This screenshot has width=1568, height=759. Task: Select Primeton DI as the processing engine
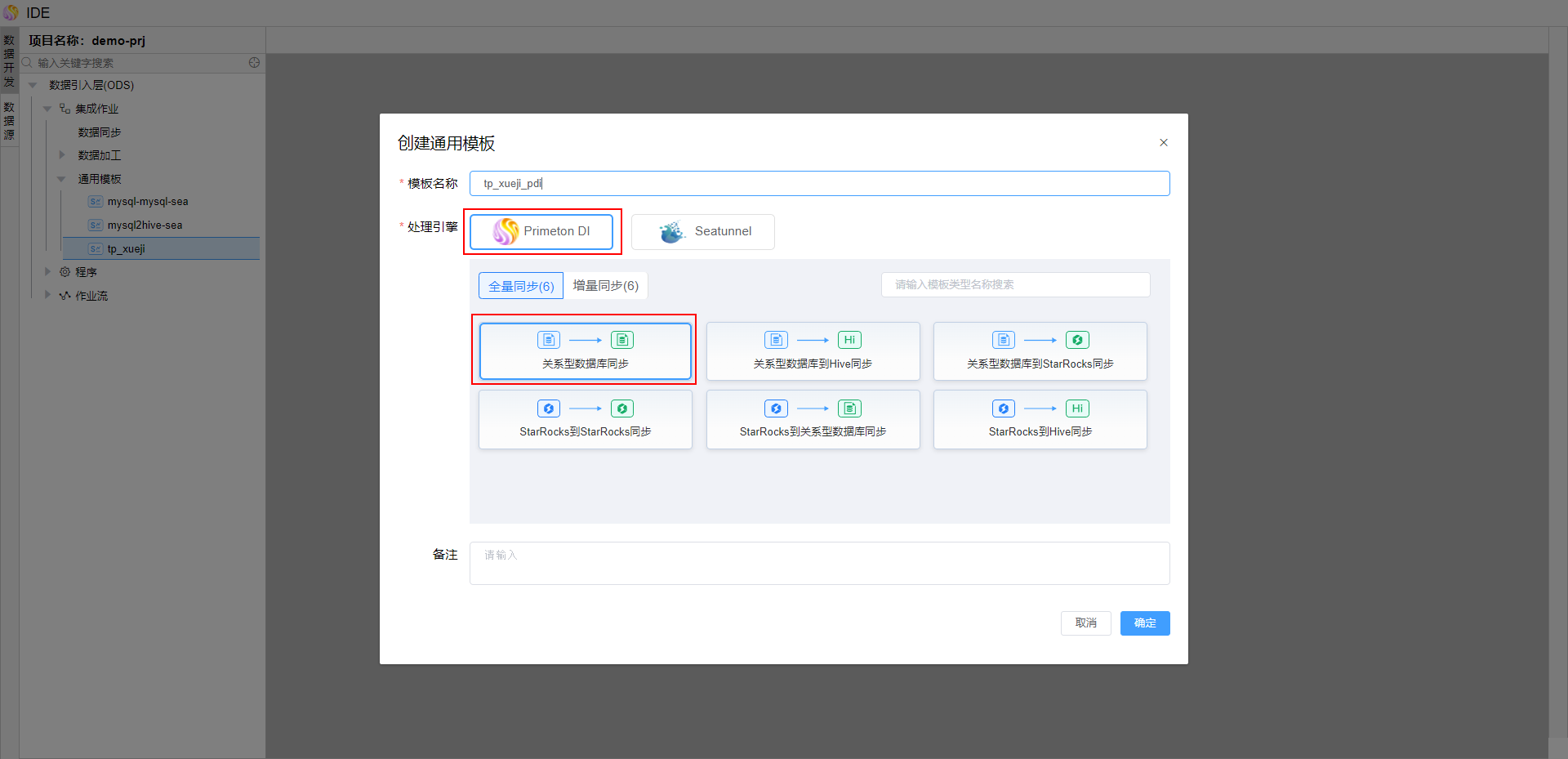tap(541, 232)
